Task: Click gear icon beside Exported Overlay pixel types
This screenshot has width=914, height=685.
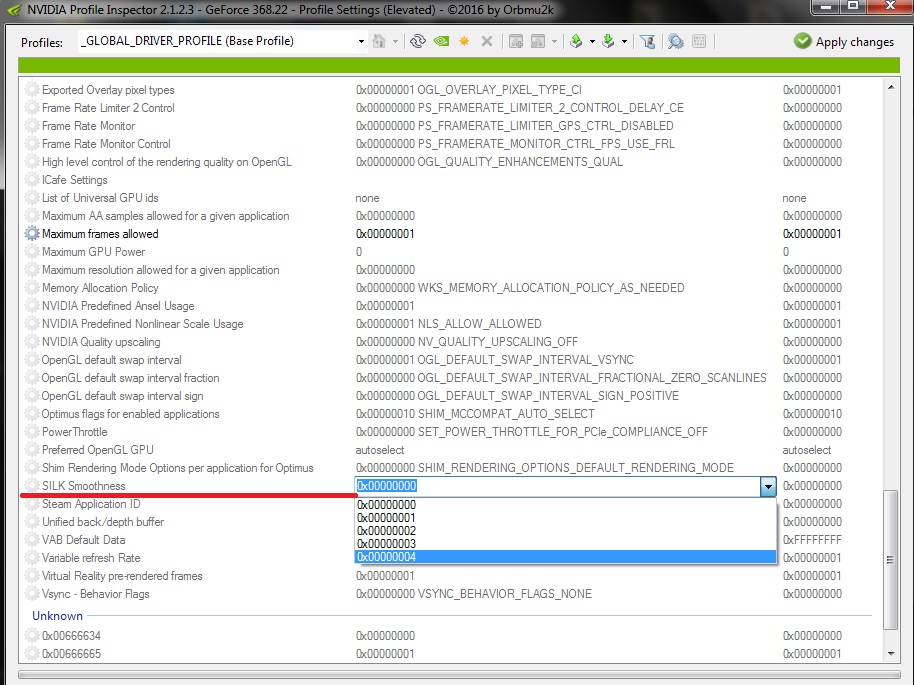Action: [31, 90]
